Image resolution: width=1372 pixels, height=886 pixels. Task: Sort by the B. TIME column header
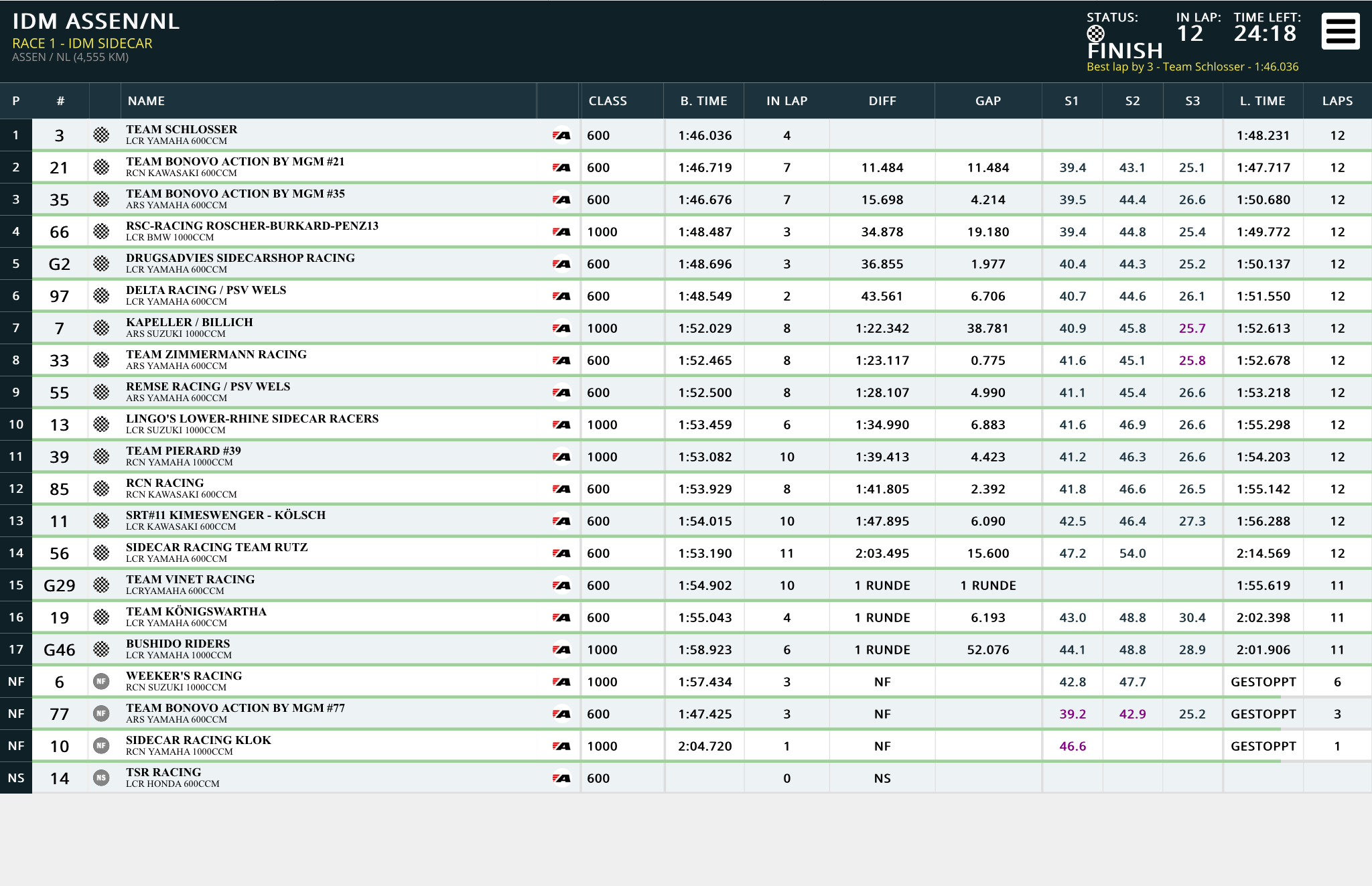[704, 101]
